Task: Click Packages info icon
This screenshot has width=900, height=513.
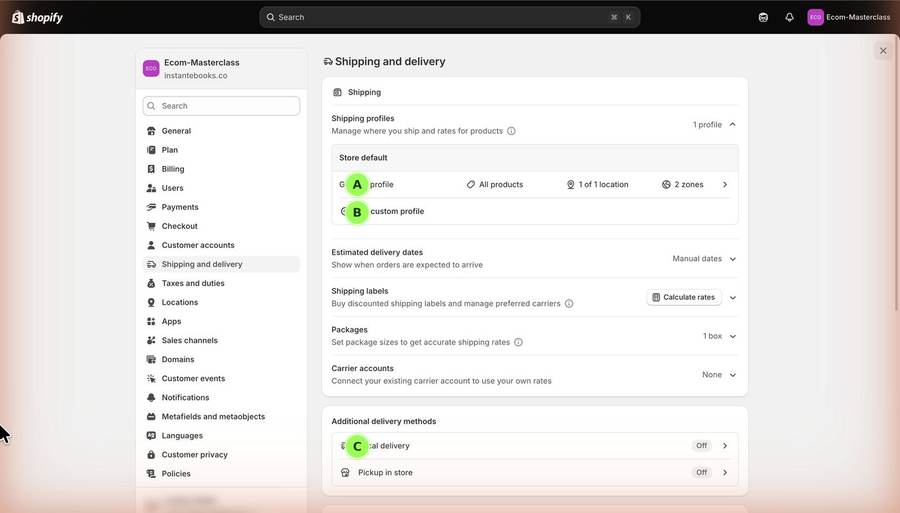Action: coord(518,342)
